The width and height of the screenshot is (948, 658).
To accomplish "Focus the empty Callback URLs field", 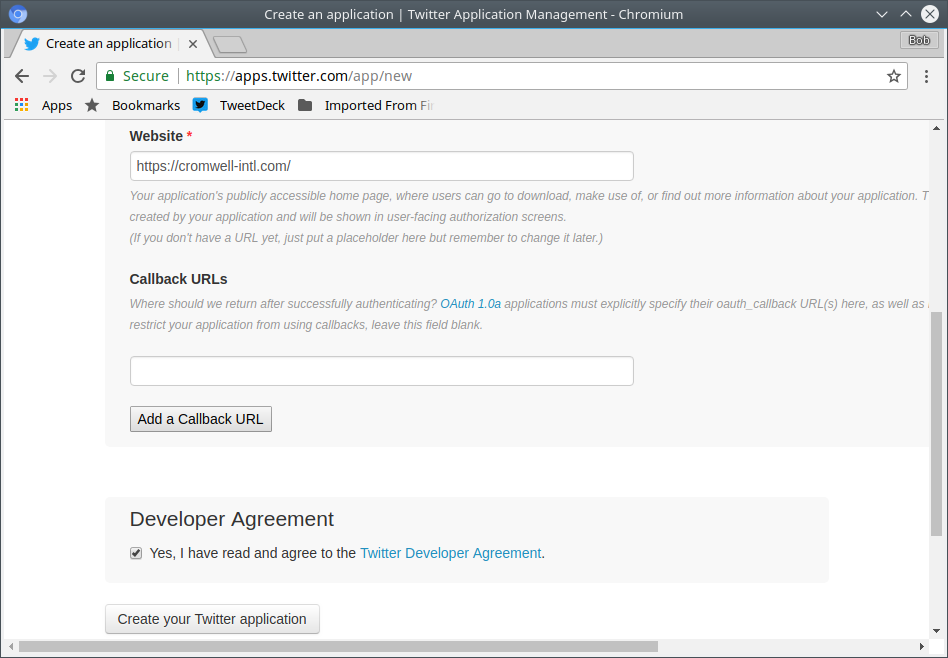I will pyautogui.click(x=381, y=371).
